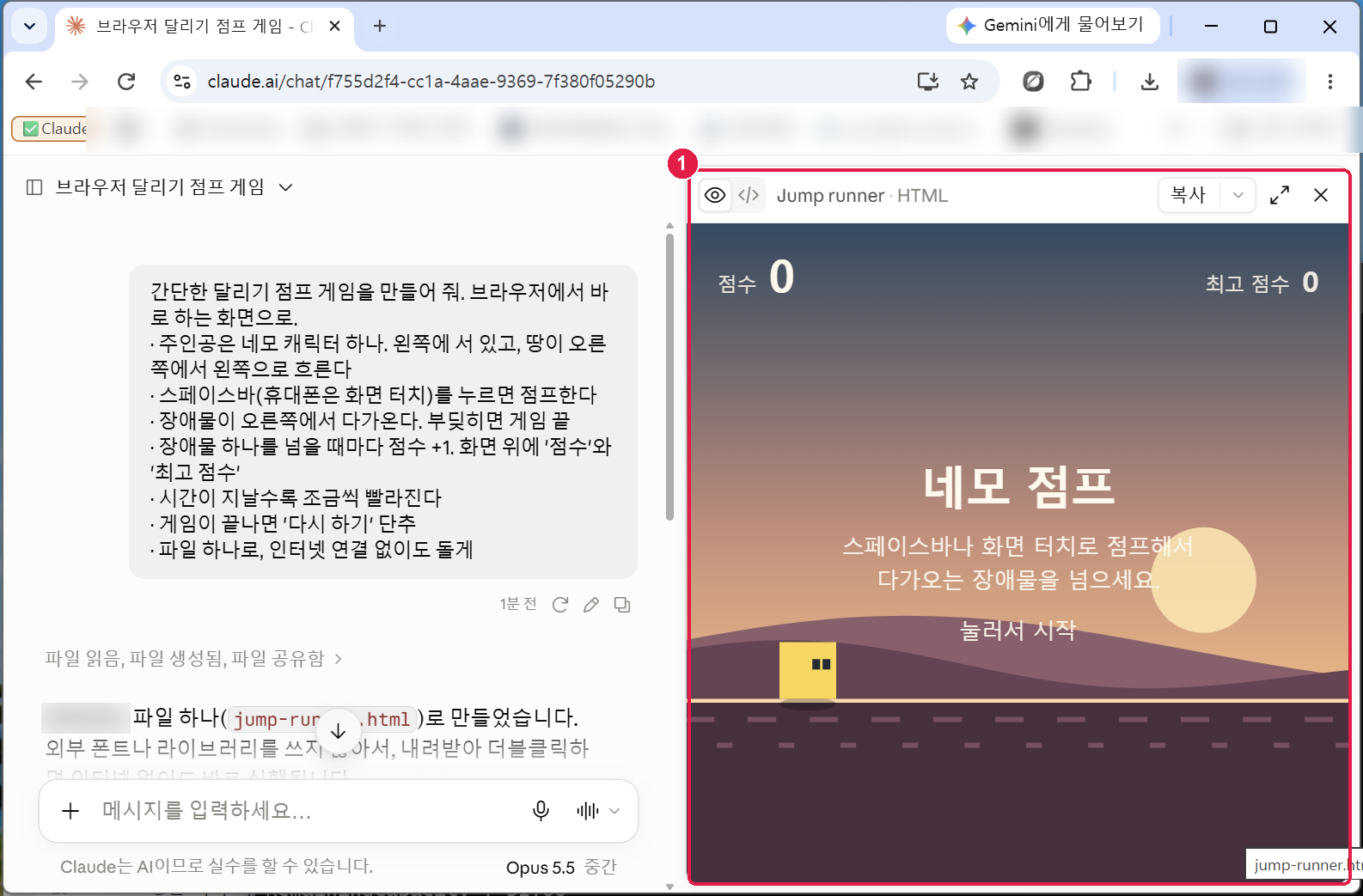Click 눌러서 시작 to start the game

point(1018,630)
